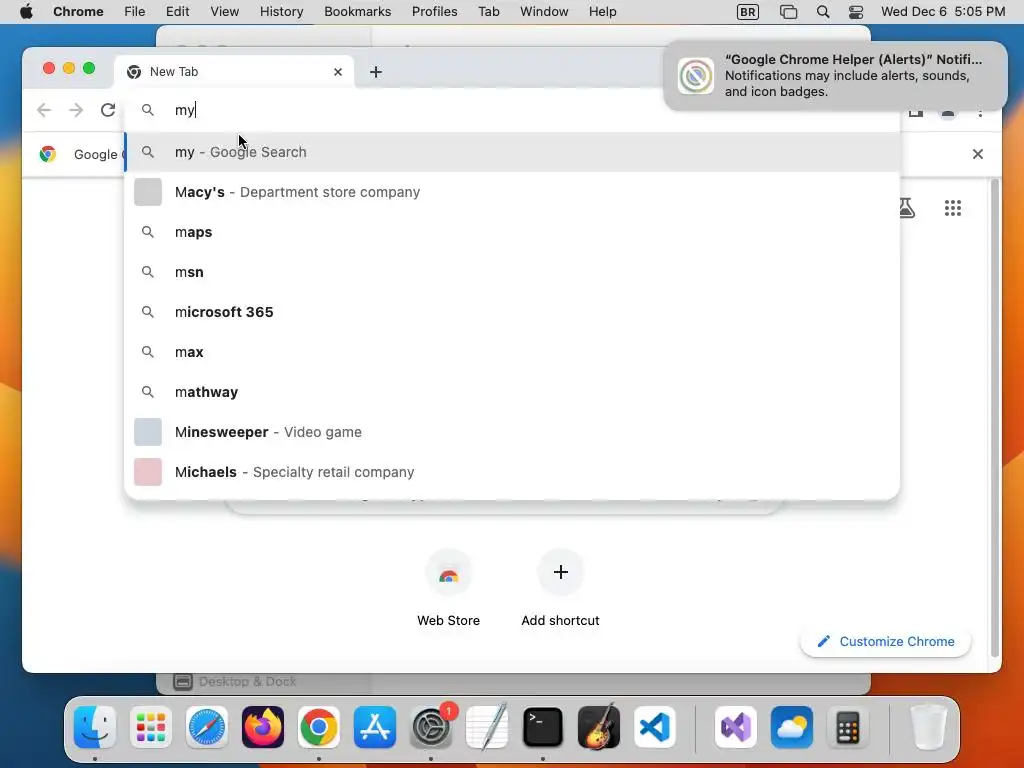Image resolution: width=1024 pixels, height=768 pixels.
Task: Select the New Tab tab
Action: [x=234, y=72]
